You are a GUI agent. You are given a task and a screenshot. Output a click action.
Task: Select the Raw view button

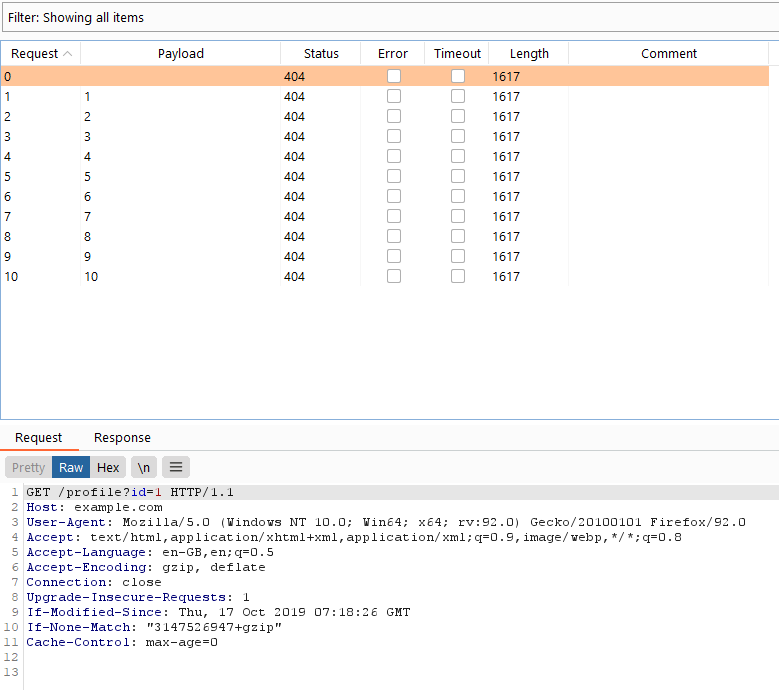[x=71, y=467]
